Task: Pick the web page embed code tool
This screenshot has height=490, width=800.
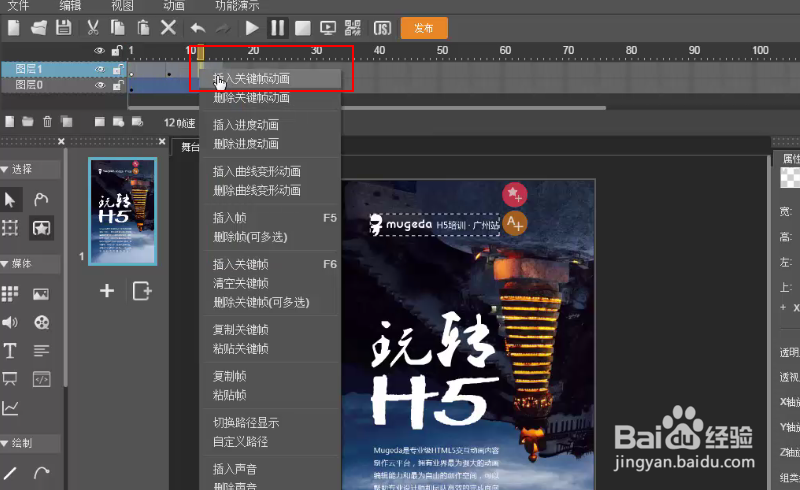Action: [x=41, y=379]
